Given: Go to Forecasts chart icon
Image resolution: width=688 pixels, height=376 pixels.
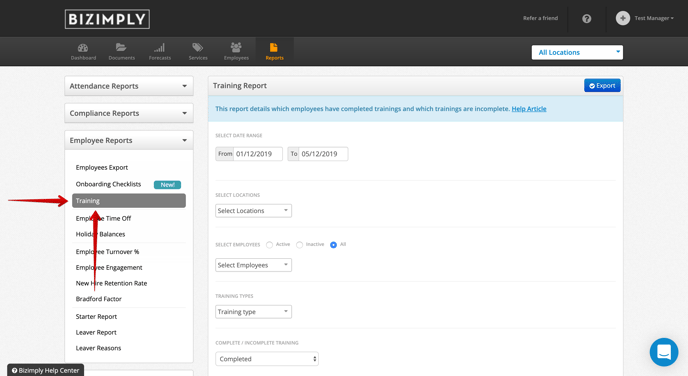Looking at the screenshot, I should [159, 47].
